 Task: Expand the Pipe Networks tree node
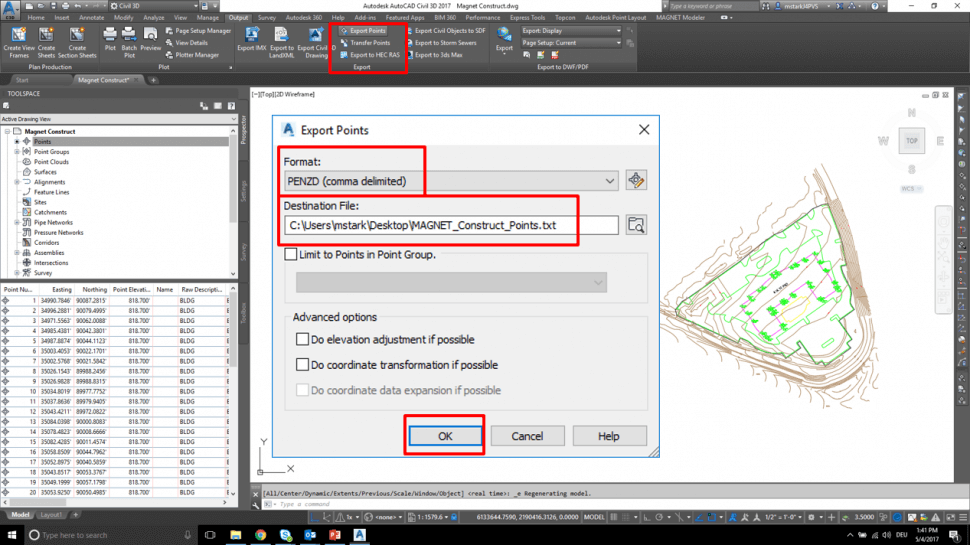coord(17,222)
